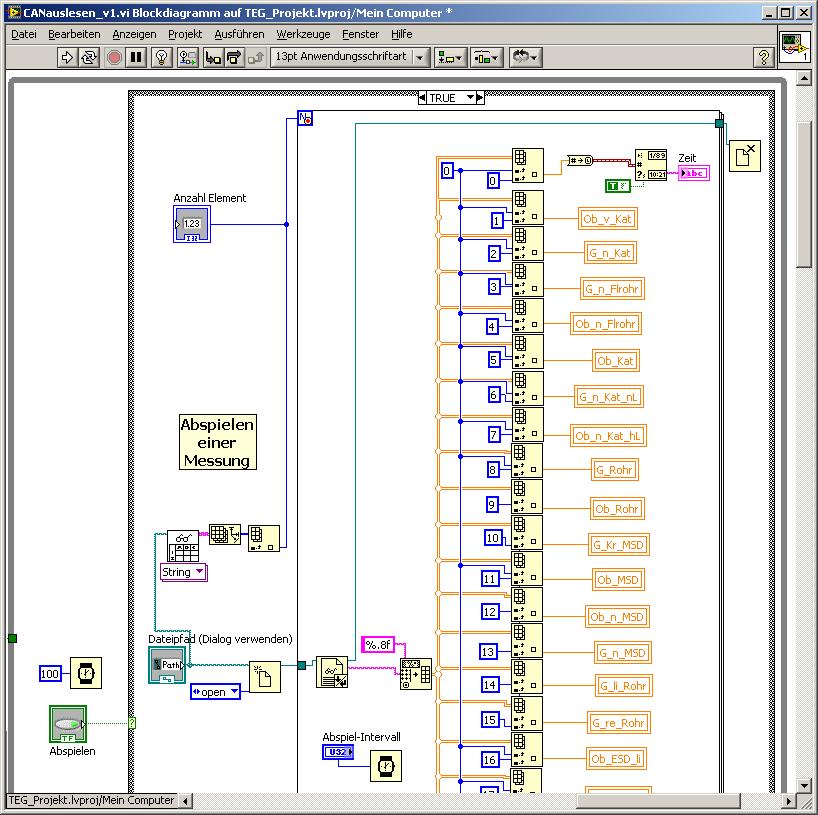Select the Anzahl Element I32 indicator terminal
This screenshot has height=815, width=818.
coord(192,224)
